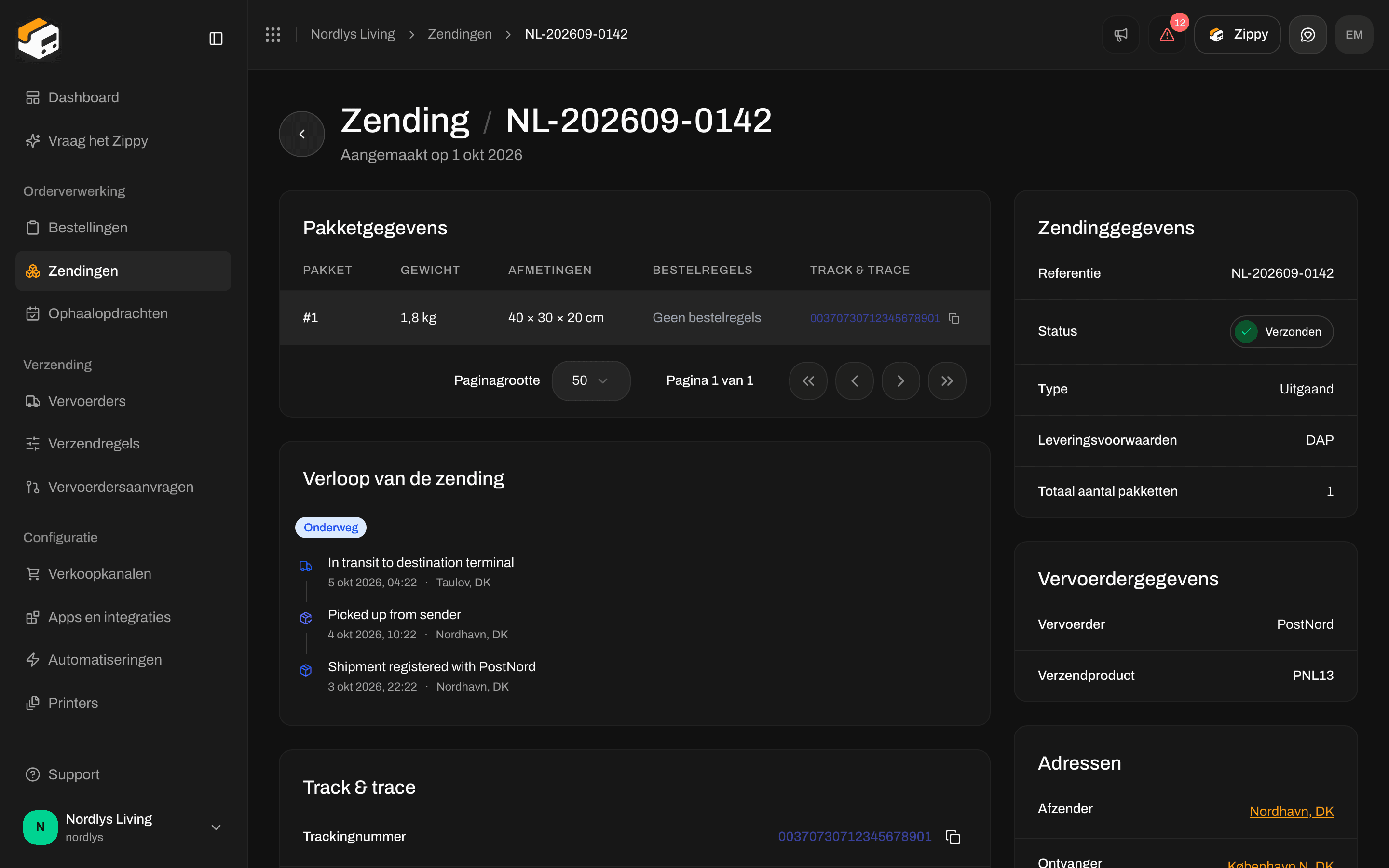
Task: Open Vervoerders in the sidebar
Action: 123,401
